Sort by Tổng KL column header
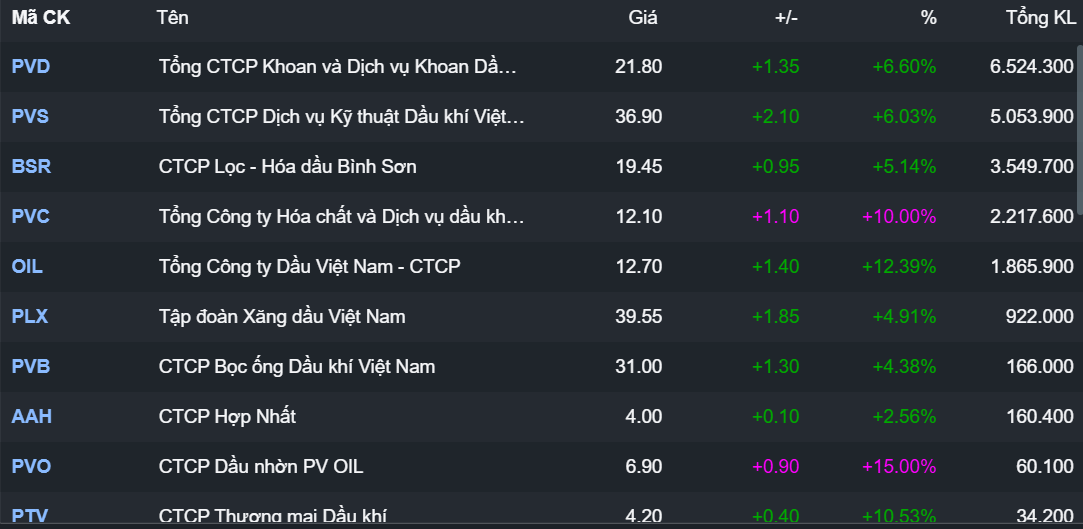This screenshot has width=1083, height=529. pos(1040,18)
